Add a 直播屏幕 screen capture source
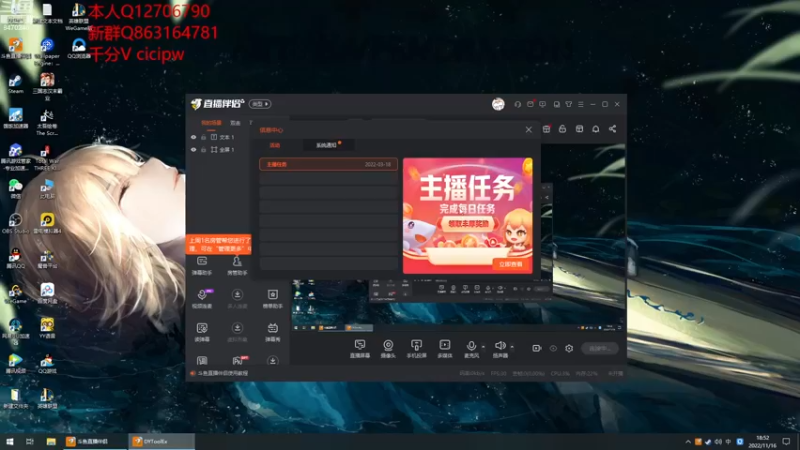800x450 pixels. pyautogui.click(x=360, y=348)
